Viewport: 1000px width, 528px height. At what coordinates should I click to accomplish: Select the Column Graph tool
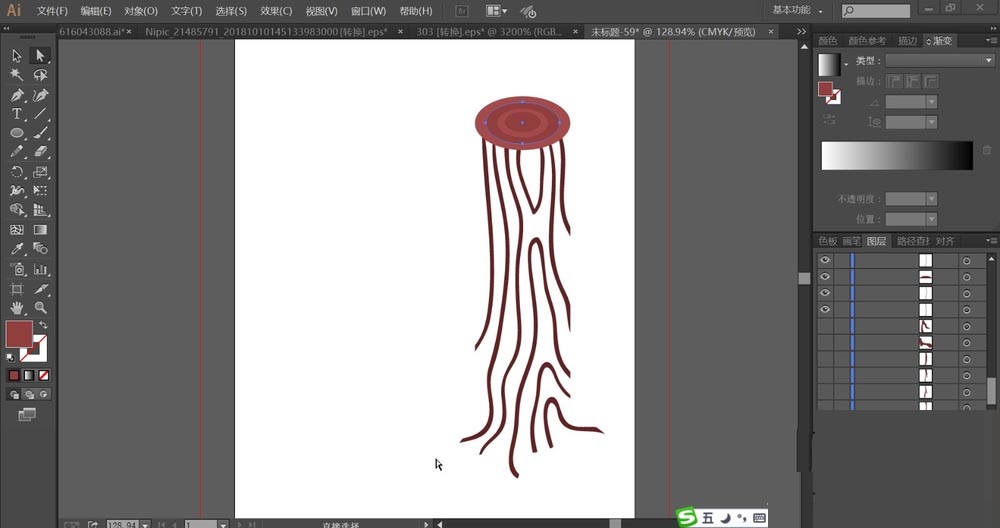coord(40,269)
